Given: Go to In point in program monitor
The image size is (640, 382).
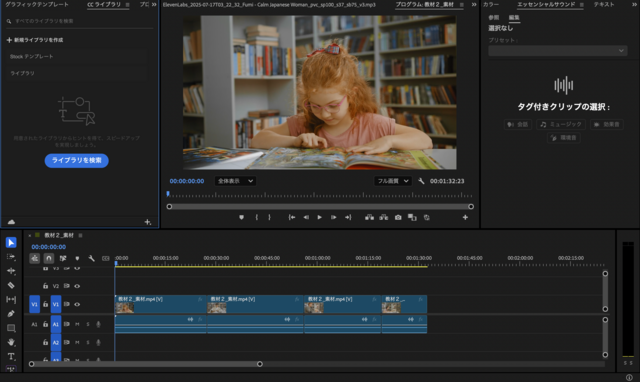Looking at the screenshot, I should tap(291, 218).
